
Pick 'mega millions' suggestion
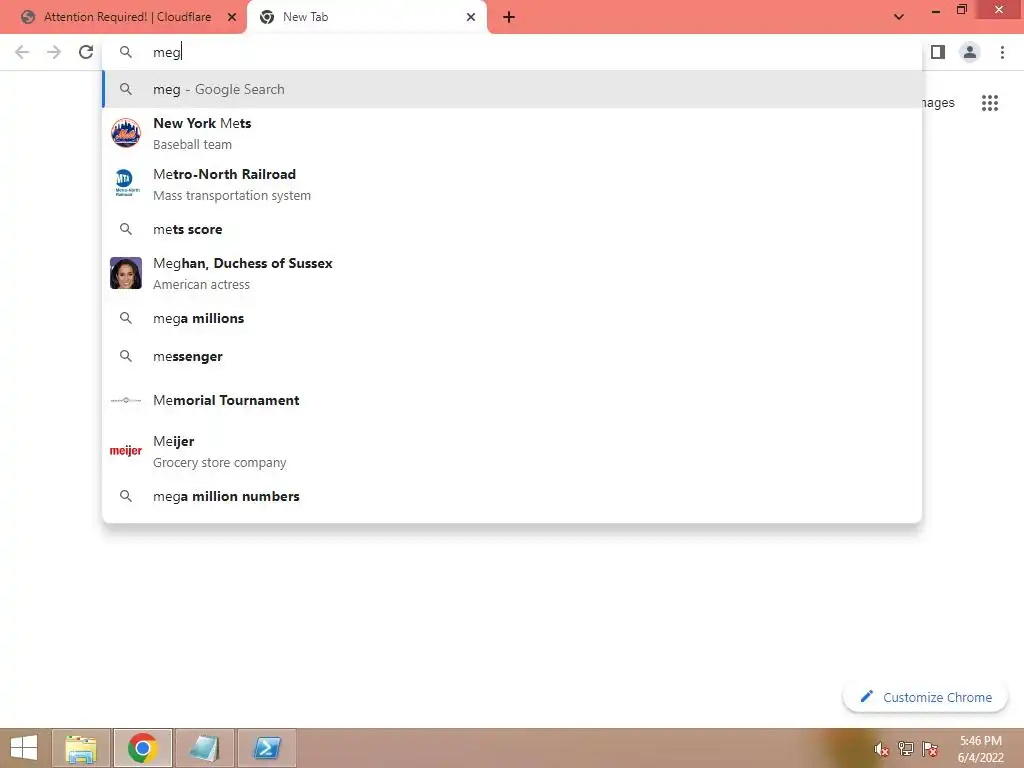[512, 318]
